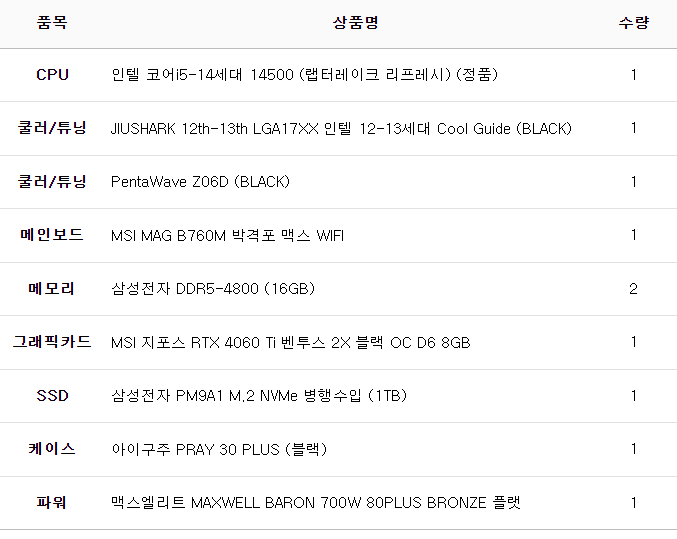Click the 삼성전자 PM9A1 M.2 NVMe product name
This screenshot has width=677, height=539.
pos(259,396)
